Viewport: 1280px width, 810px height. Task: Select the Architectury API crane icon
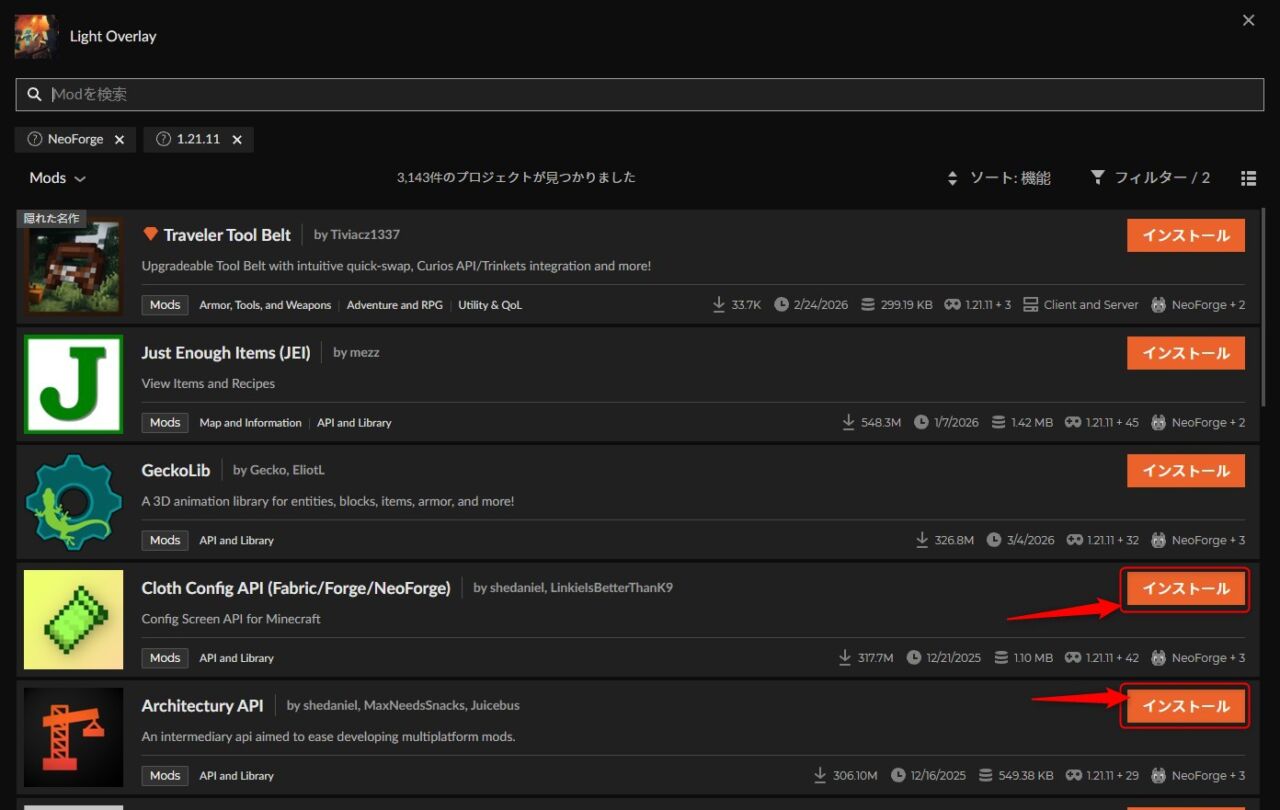point(73,736)
